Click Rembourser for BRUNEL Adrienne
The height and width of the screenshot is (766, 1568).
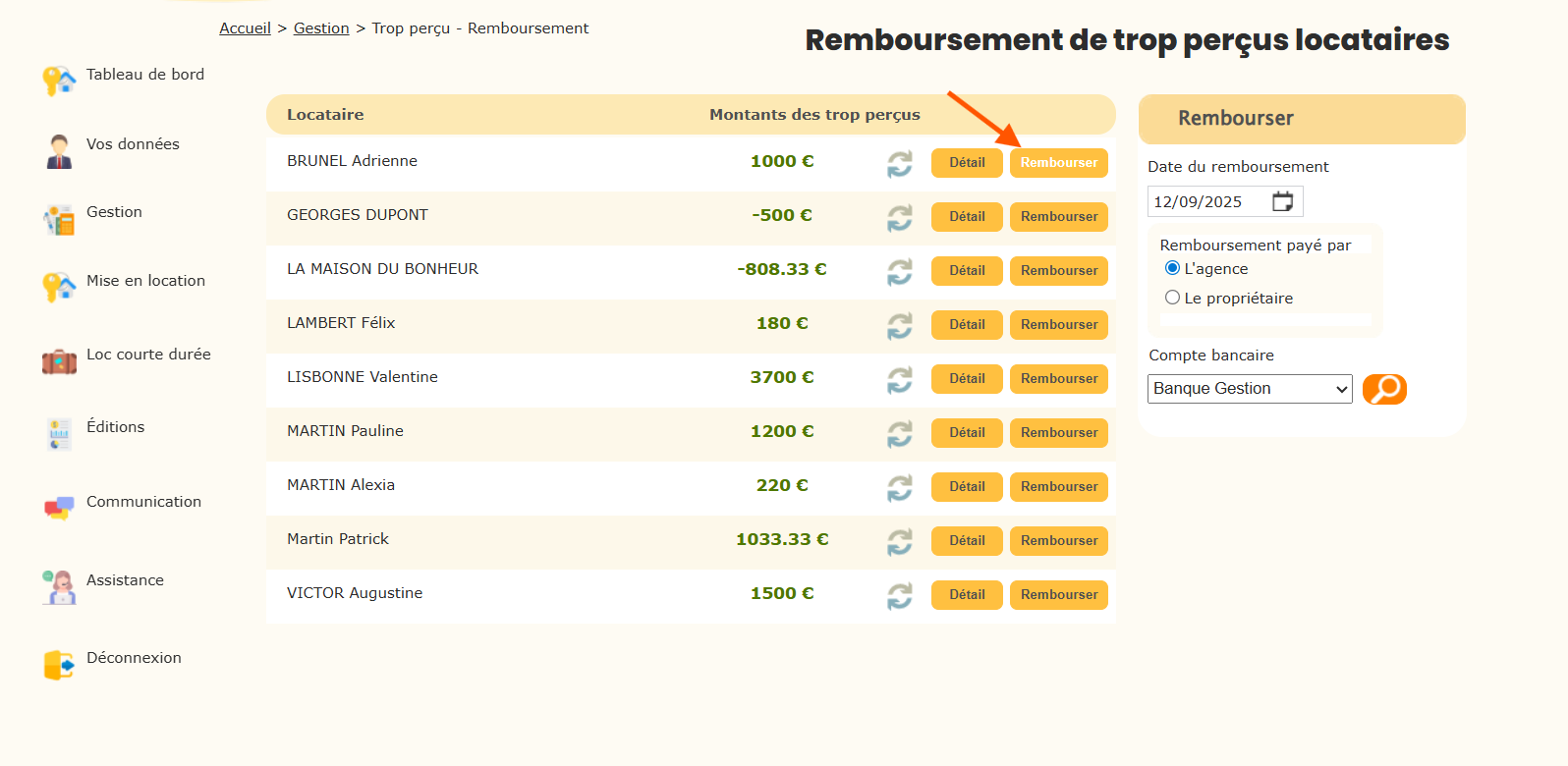pyautogui.click(x=1058, y=163)
